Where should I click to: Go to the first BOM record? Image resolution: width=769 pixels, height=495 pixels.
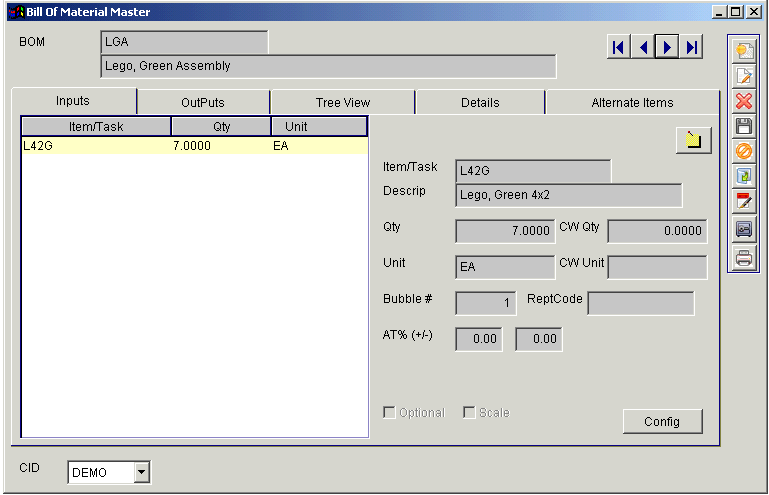[619, 47]
